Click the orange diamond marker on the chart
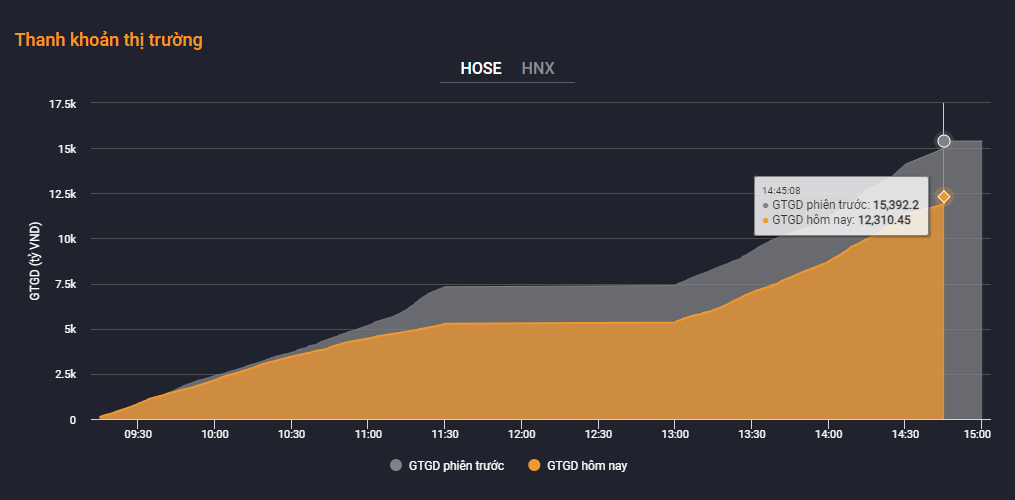Viewport: 1015px width, 500px height. pyautogui.click(x=944, y=196)
